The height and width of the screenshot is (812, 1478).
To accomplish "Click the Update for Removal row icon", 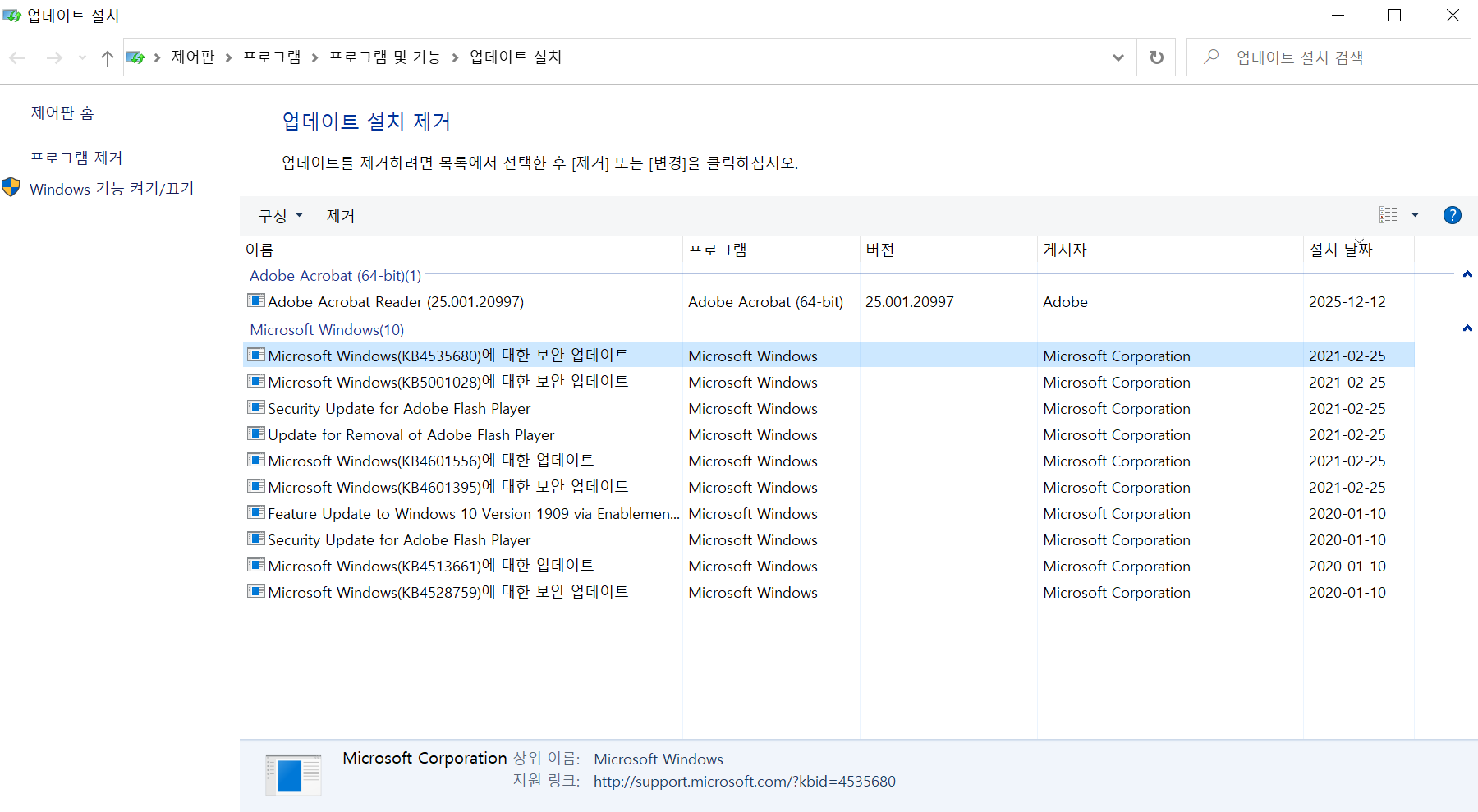I will pos(256,434).
